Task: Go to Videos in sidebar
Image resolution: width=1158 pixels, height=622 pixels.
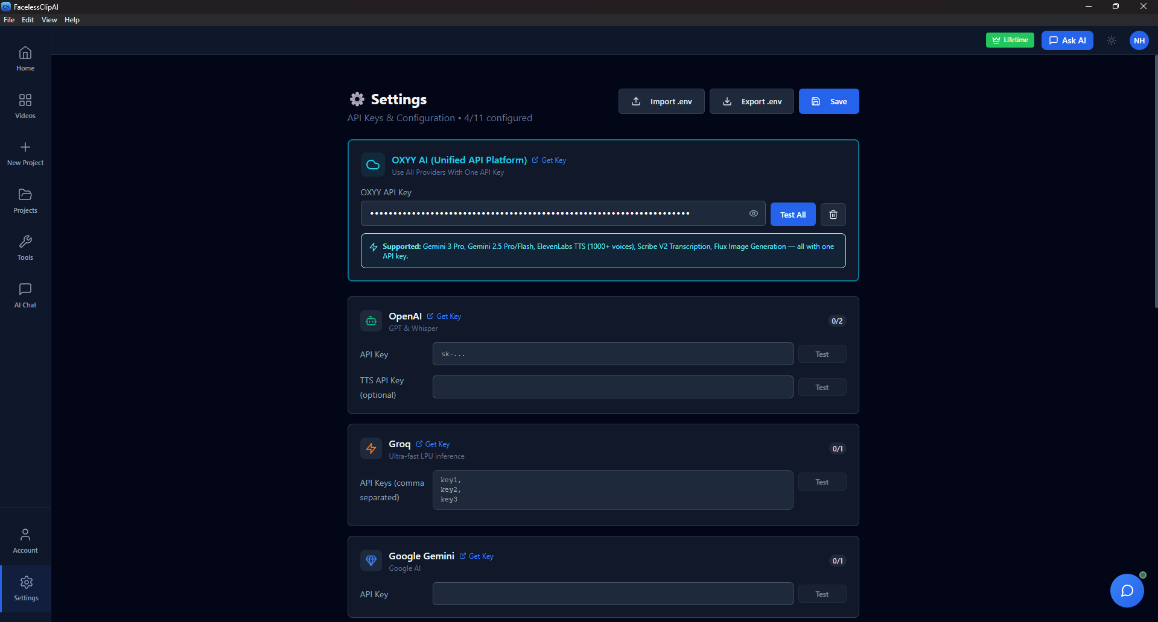Action: [x=25, y=106]
